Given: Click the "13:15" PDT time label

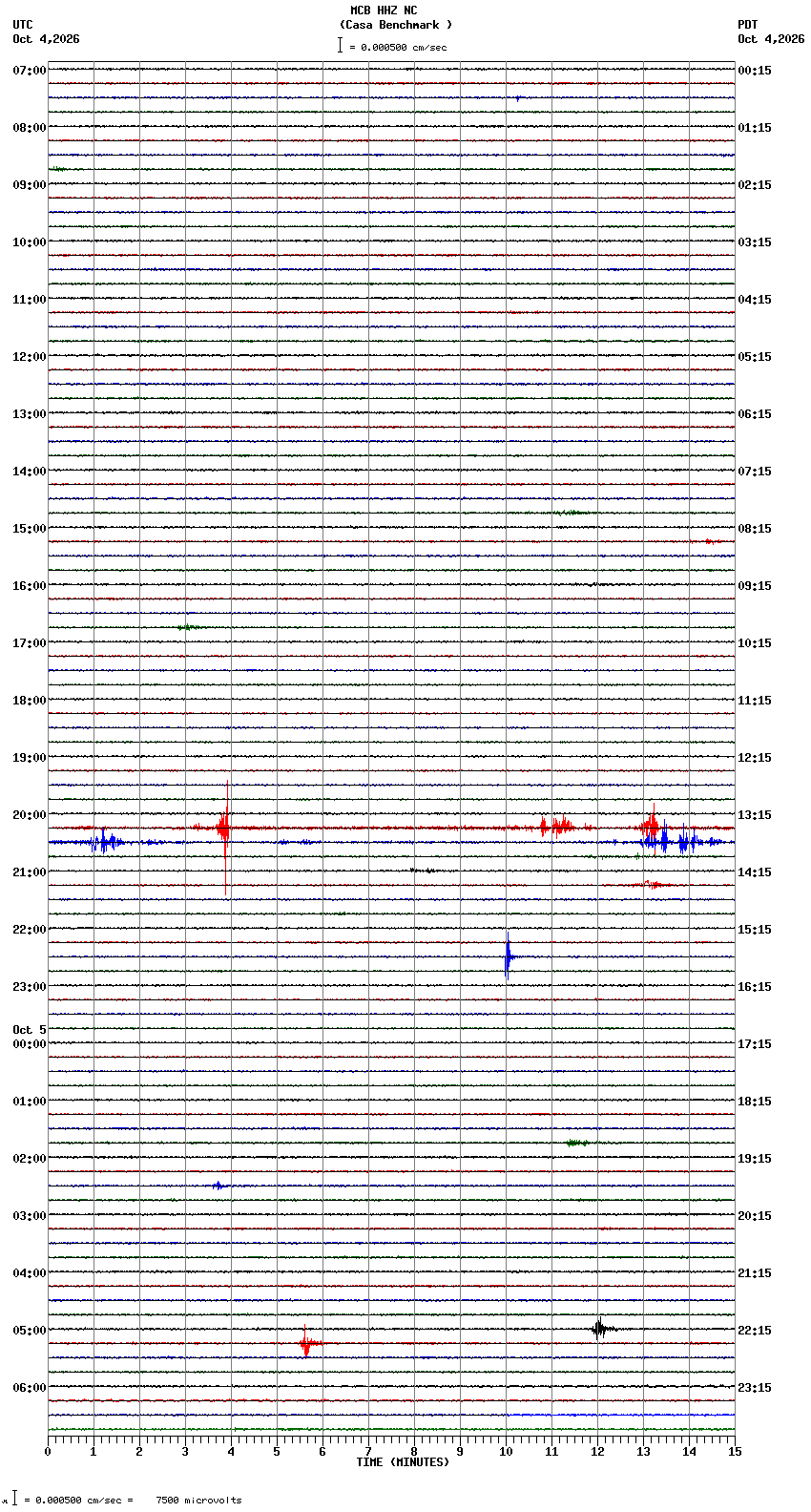Looking at the screenshot, I should (755, 815).
